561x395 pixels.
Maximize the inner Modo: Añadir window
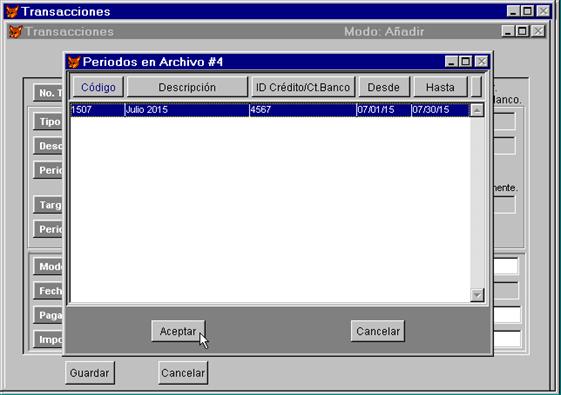pyautogui.click(x=522, y=31)
